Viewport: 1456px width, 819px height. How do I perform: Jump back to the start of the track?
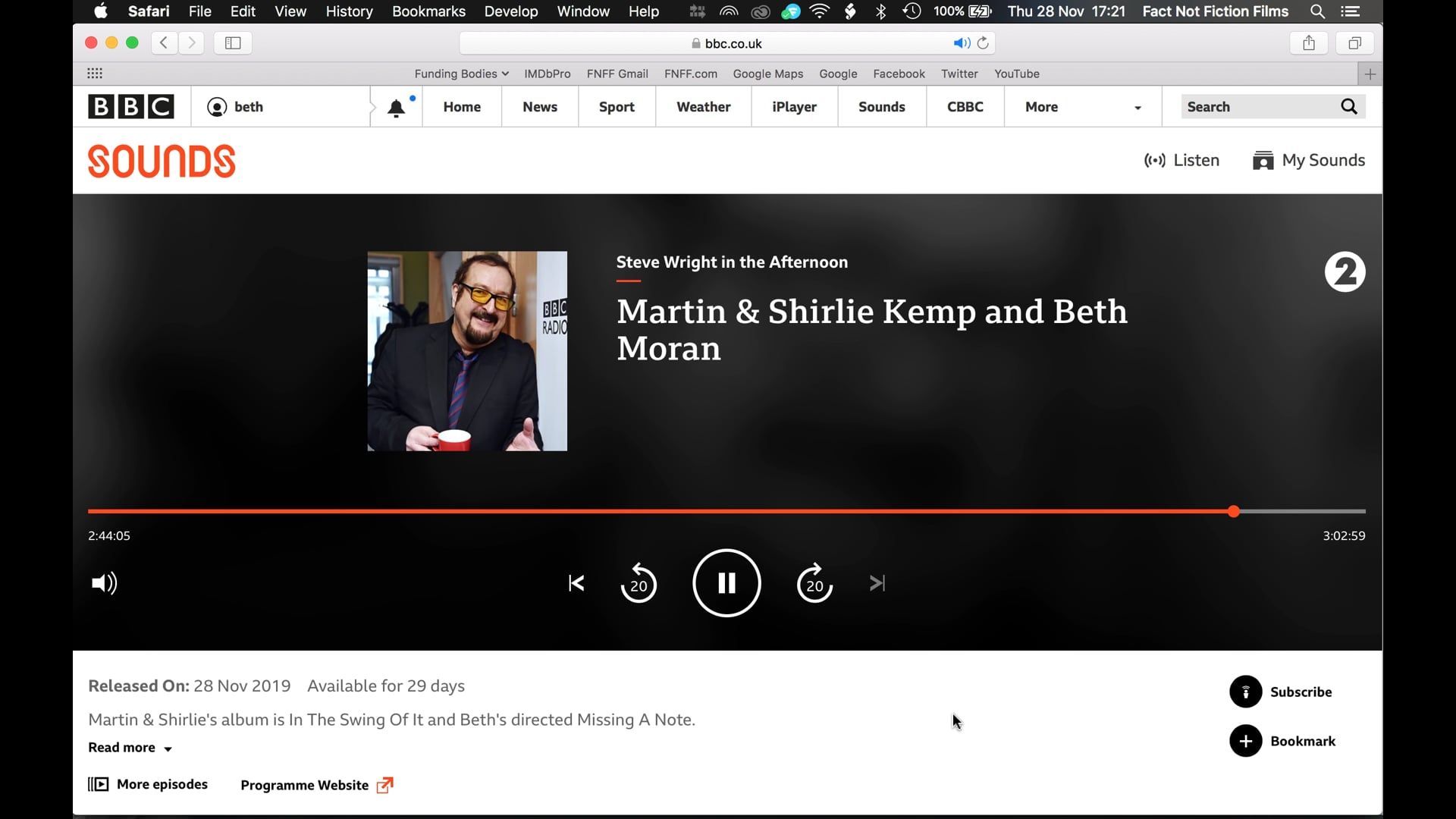click(576, 583)
